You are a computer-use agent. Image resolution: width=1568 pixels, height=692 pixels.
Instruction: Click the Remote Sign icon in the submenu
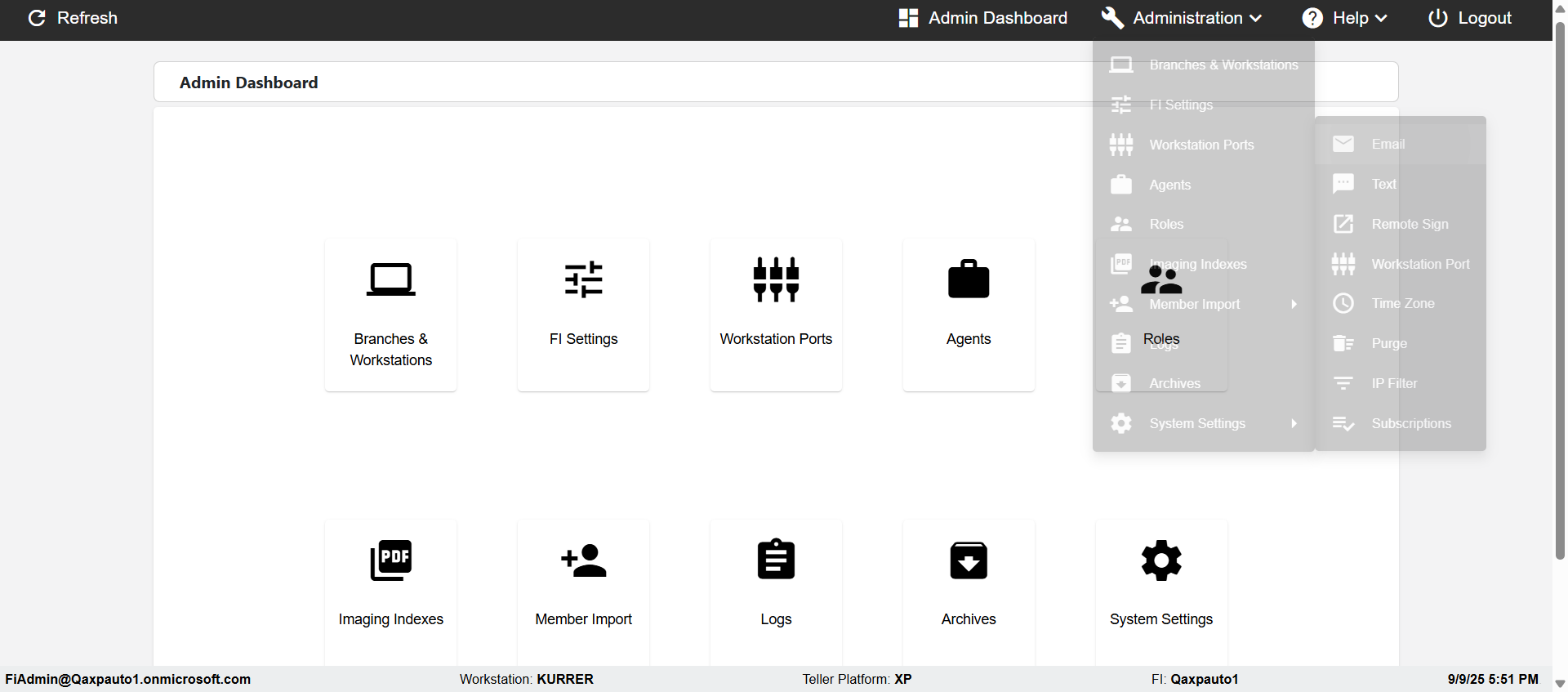click(1343, 224)
